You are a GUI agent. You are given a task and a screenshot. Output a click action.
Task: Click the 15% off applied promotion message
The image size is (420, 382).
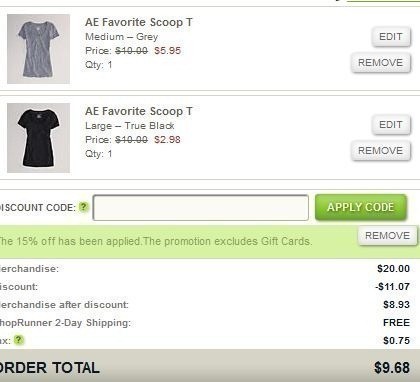tap(156, 241)
